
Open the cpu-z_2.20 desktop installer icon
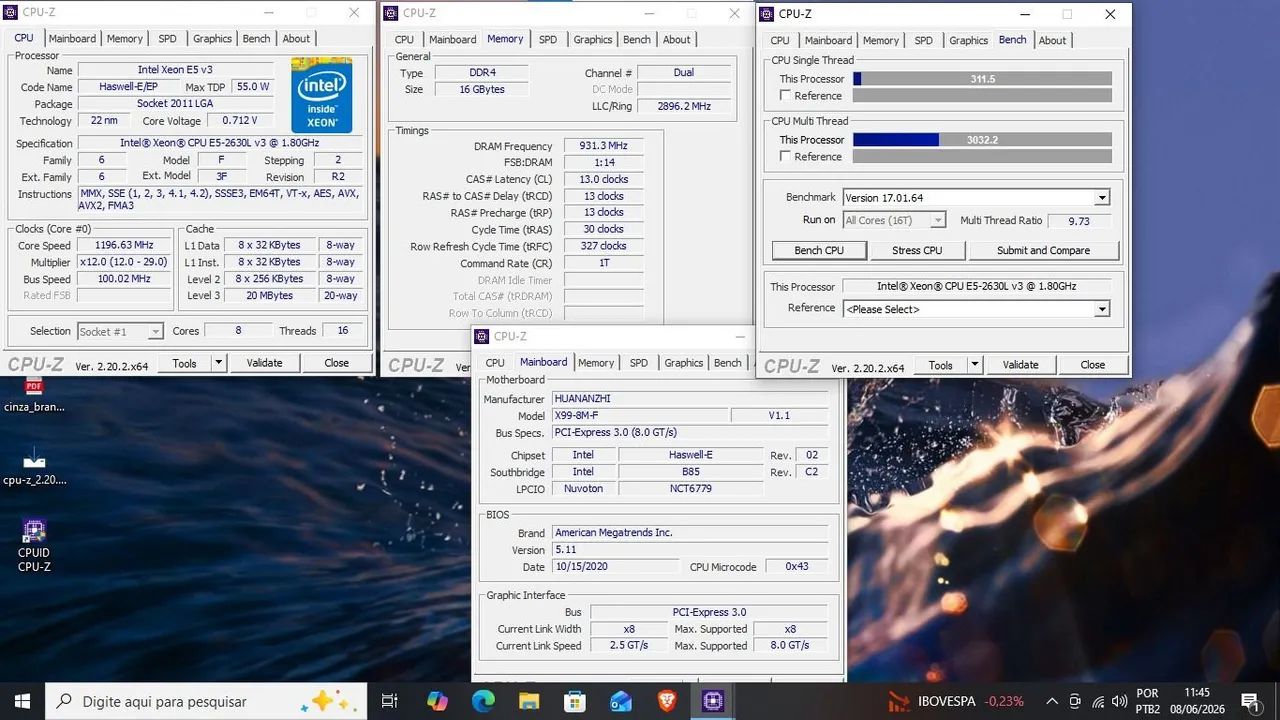(34, 467)
